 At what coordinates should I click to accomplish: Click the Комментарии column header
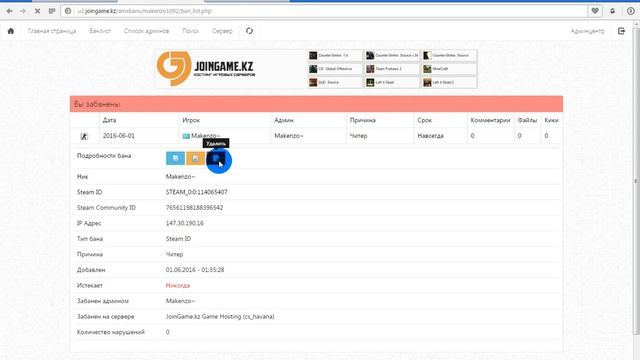coord(490,120)
